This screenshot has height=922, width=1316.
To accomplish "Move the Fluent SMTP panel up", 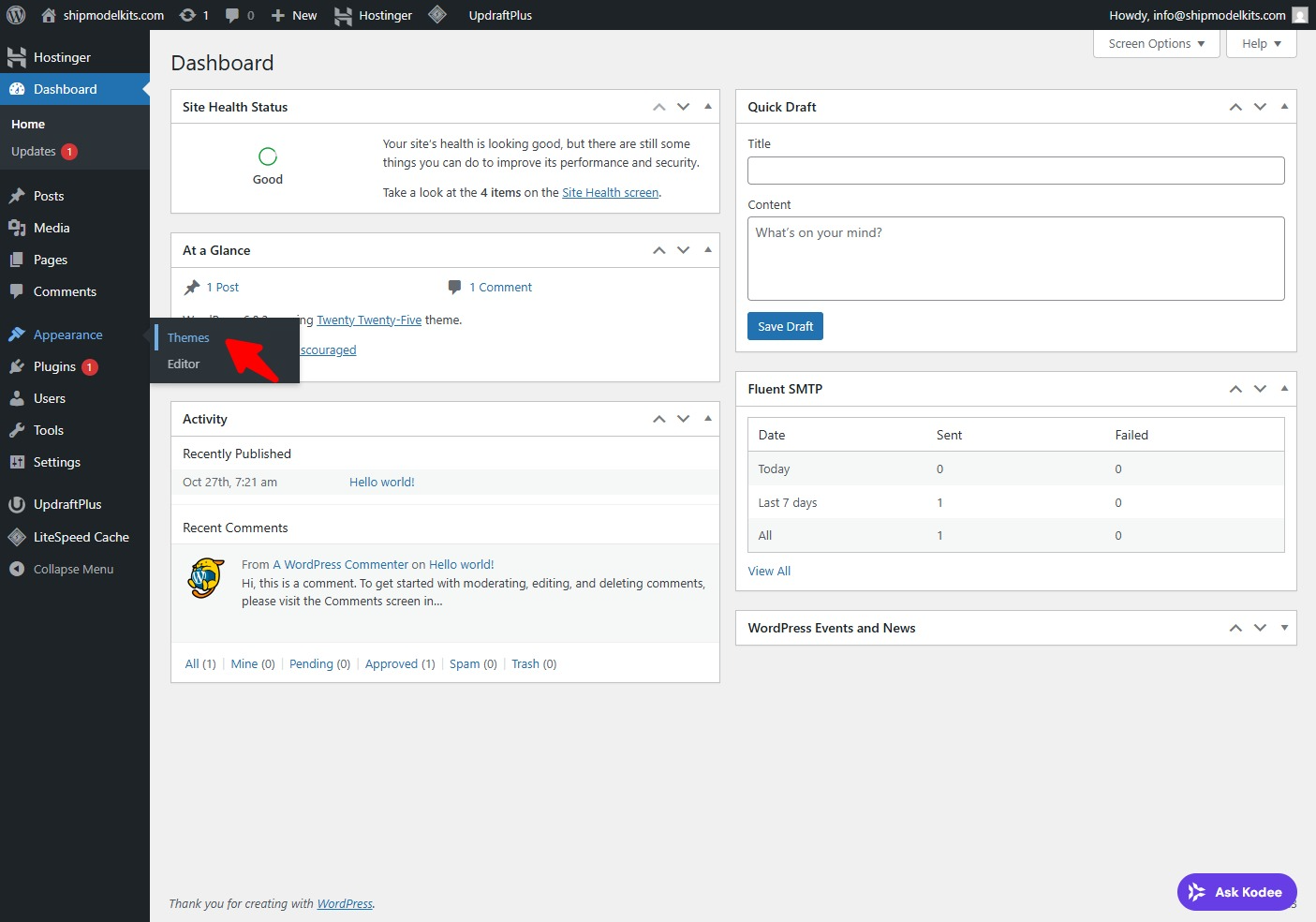I will [1235, 389].
